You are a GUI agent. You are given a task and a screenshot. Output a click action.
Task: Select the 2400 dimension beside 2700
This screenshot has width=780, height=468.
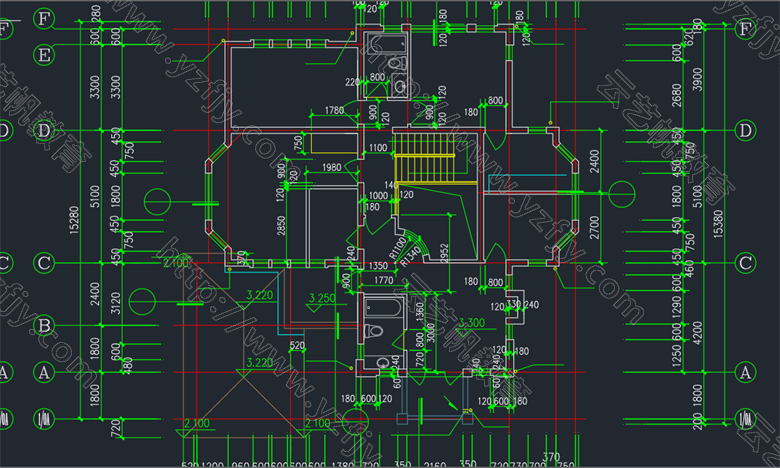click(x=594, y=161)
